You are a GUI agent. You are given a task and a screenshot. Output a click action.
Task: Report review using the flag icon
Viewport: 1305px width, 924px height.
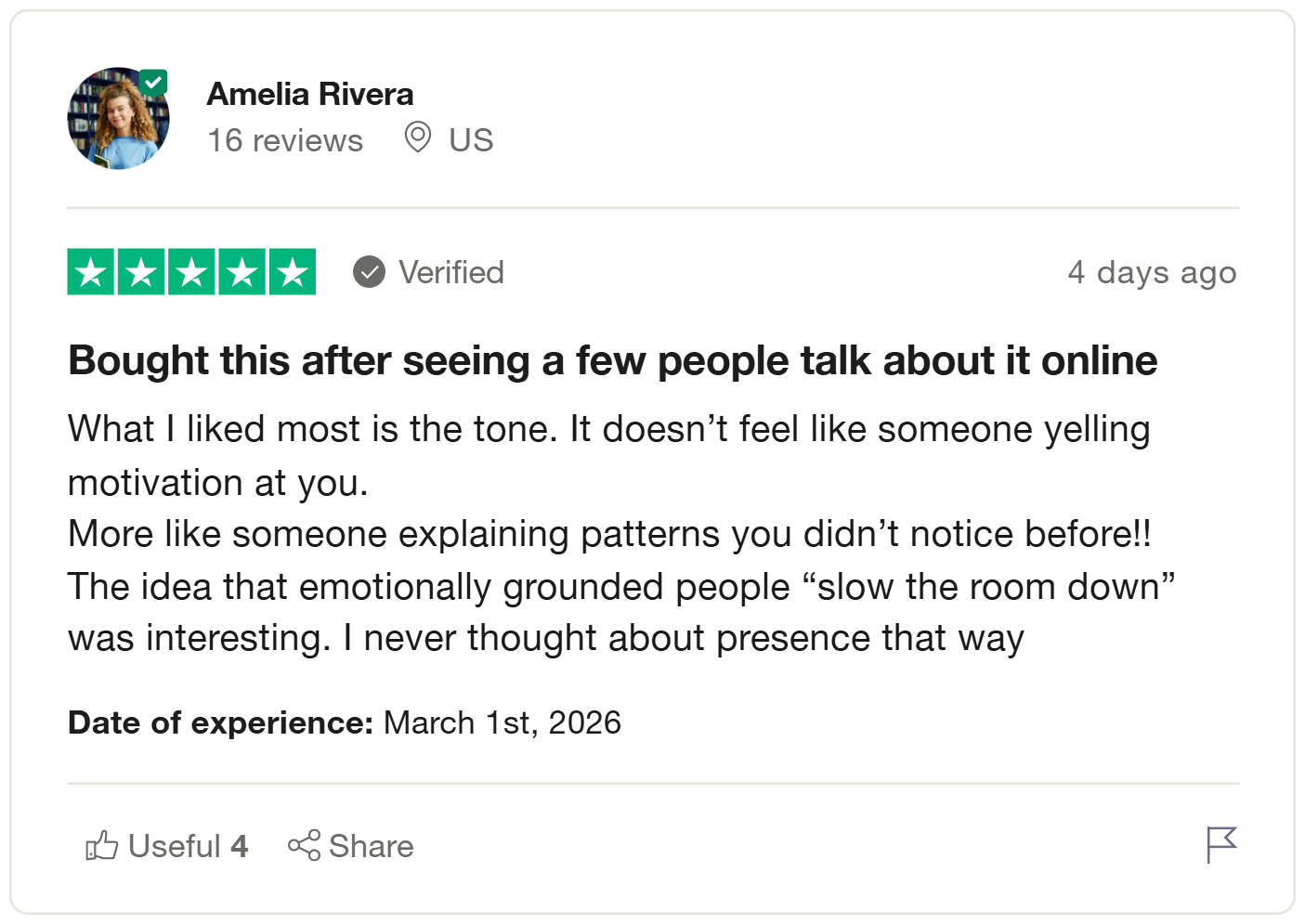[1221, 844]
